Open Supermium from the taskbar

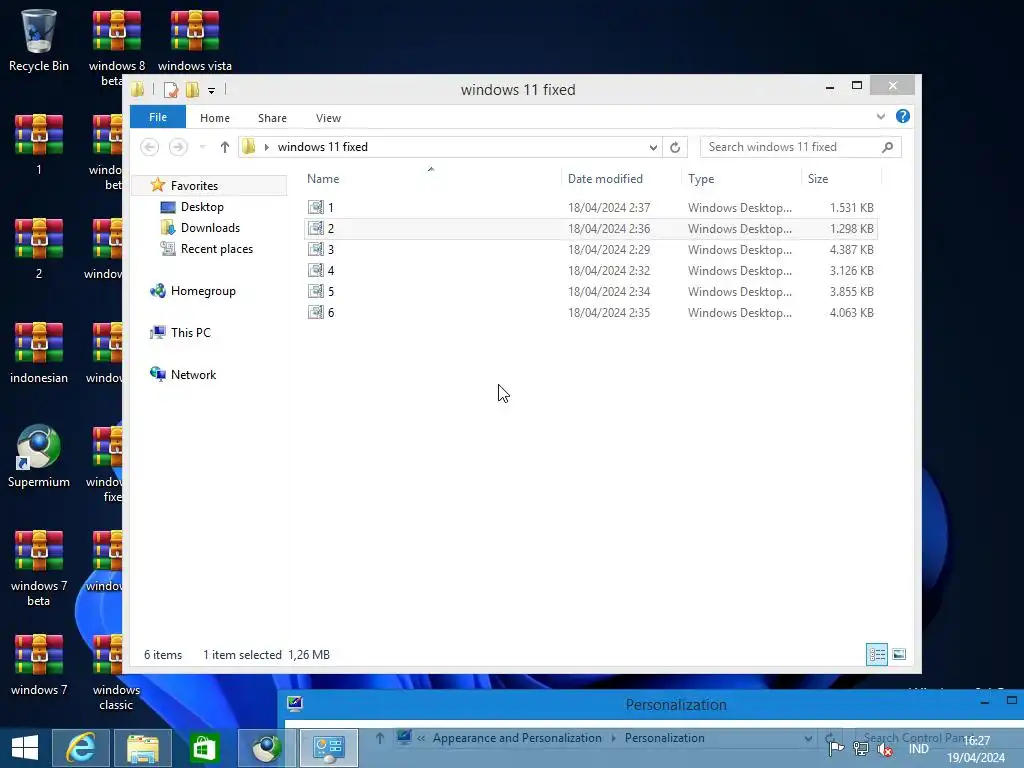pos(266,748)
